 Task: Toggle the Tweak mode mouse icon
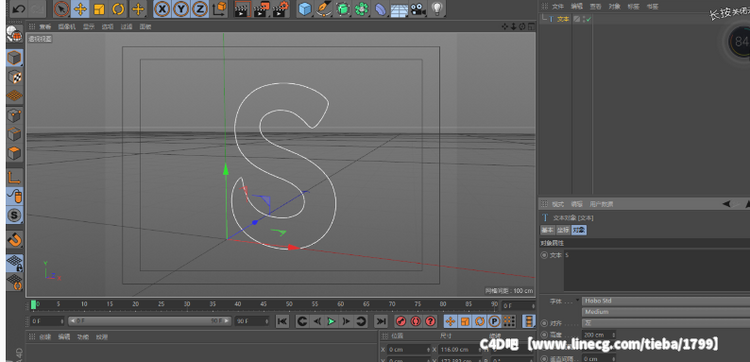click(14, 197)
